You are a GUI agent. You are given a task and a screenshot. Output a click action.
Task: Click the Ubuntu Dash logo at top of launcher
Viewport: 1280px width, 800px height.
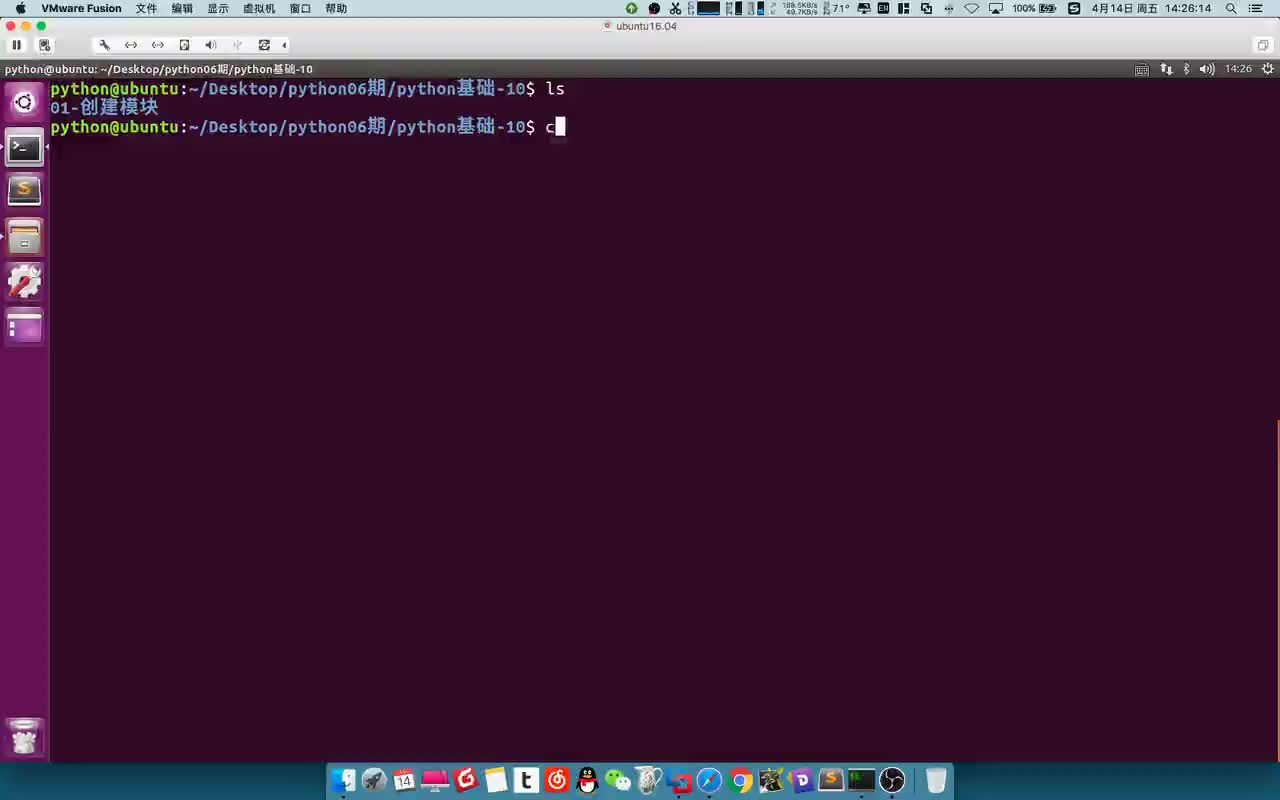pyautogui.click(x=24, y=101)
